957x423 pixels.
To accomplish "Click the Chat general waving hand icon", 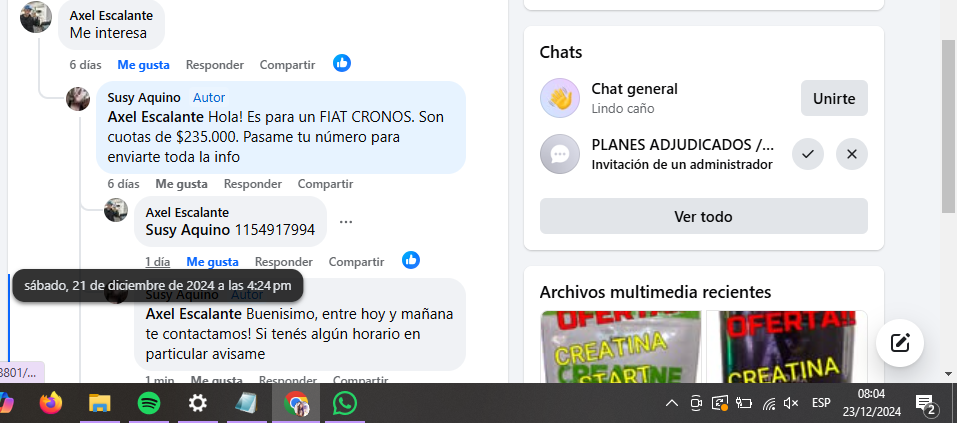I will point(560,98).
